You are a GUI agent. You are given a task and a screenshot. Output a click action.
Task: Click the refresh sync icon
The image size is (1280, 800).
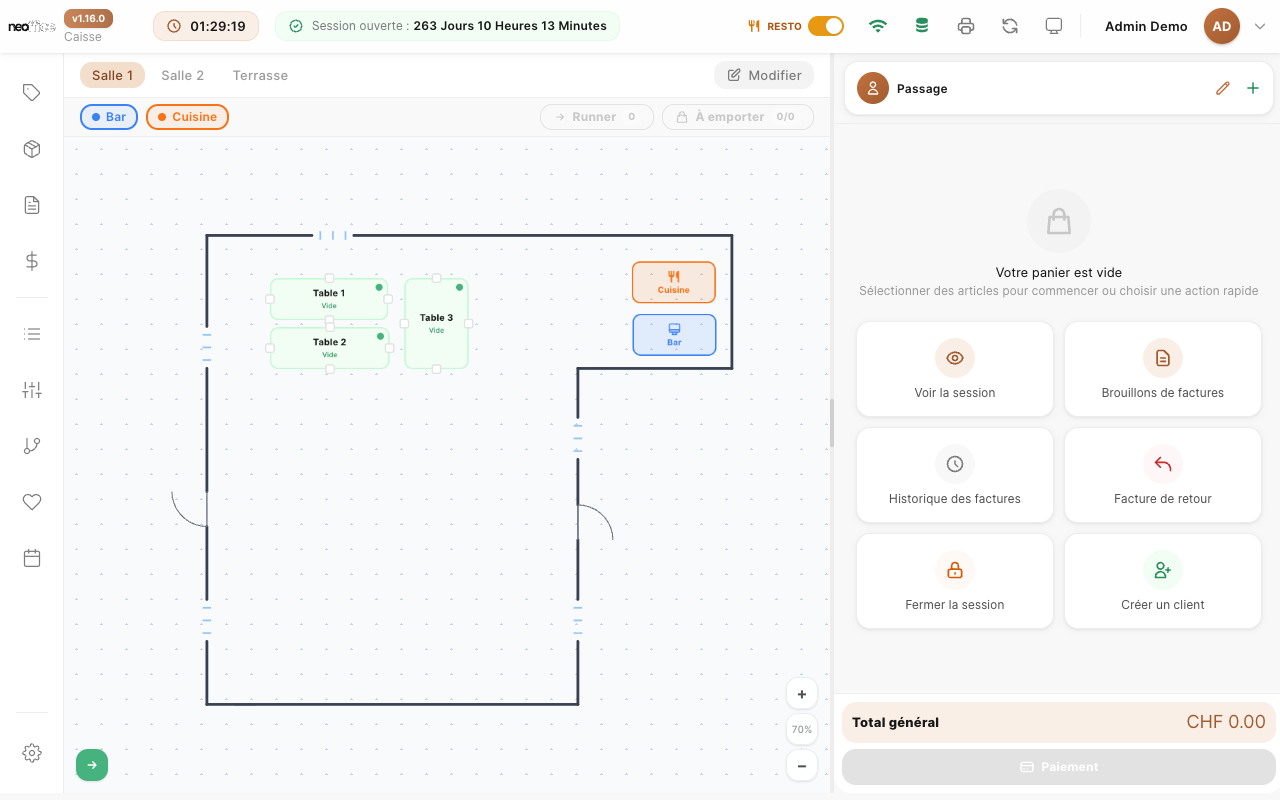pos(1010,26)
